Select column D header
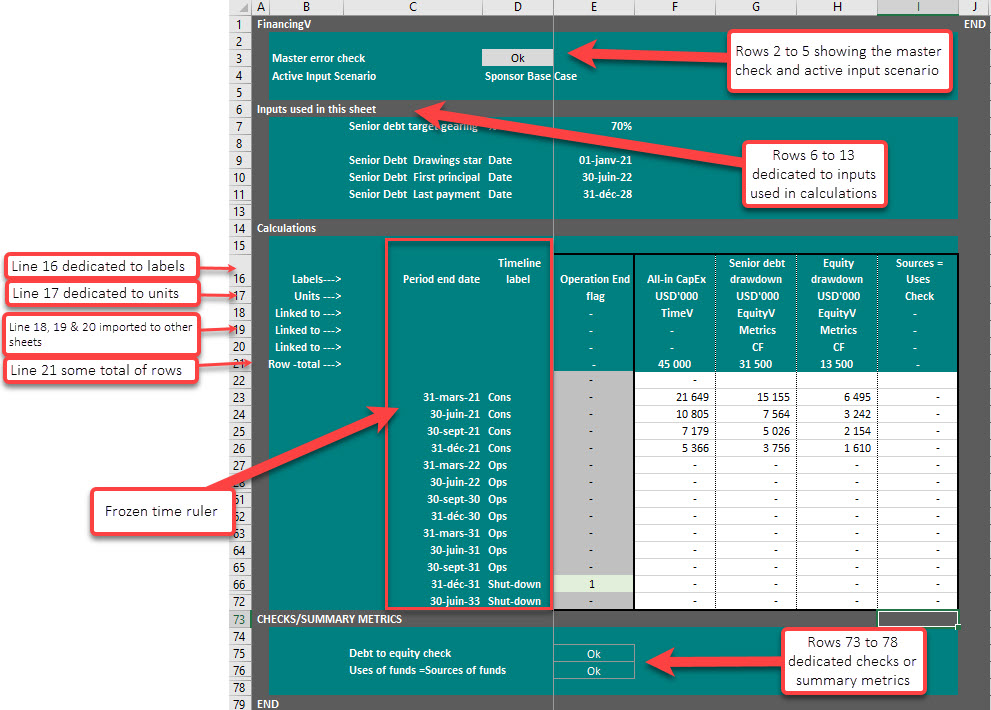 point(518,8)
